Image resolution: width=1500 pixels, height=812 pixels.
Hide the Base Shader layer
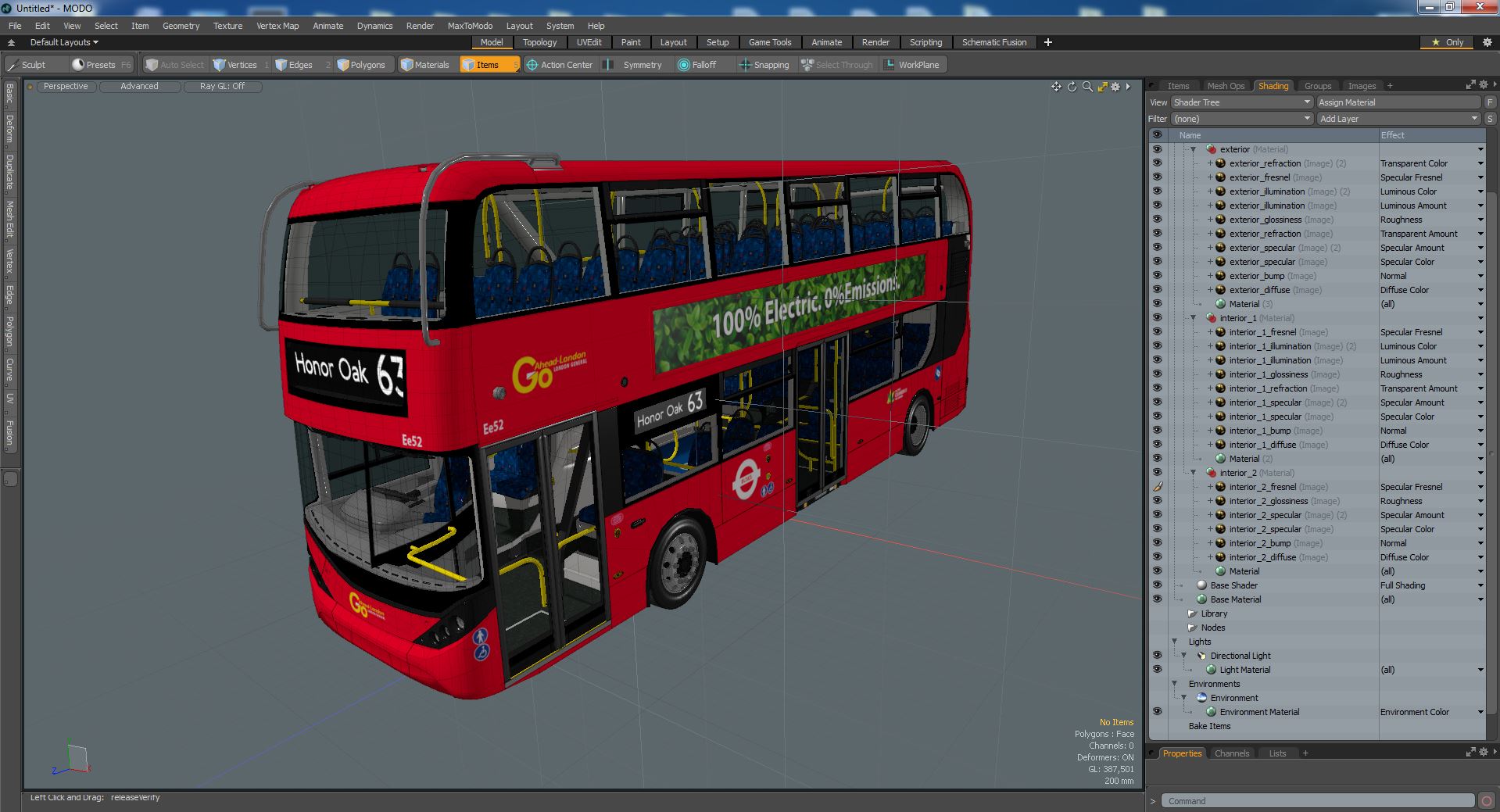click(x=1157, y=585)
